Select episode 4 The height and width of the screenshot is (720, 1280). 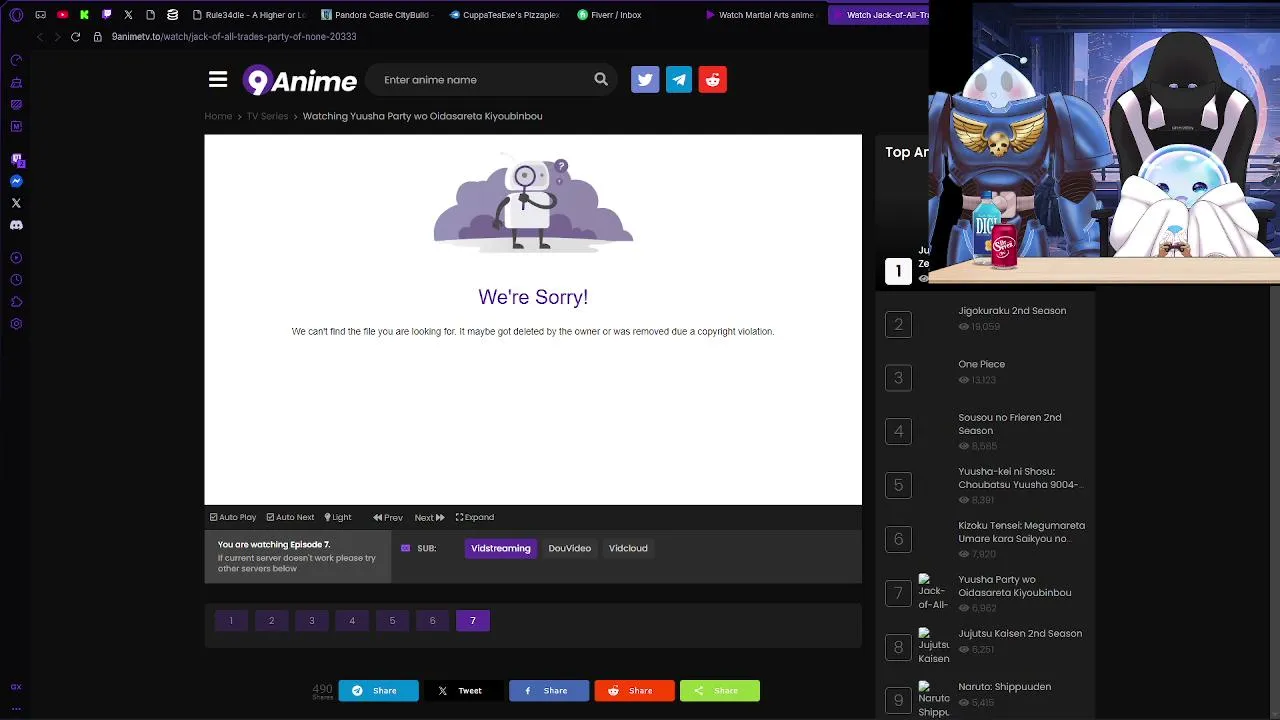click(352, 621)
